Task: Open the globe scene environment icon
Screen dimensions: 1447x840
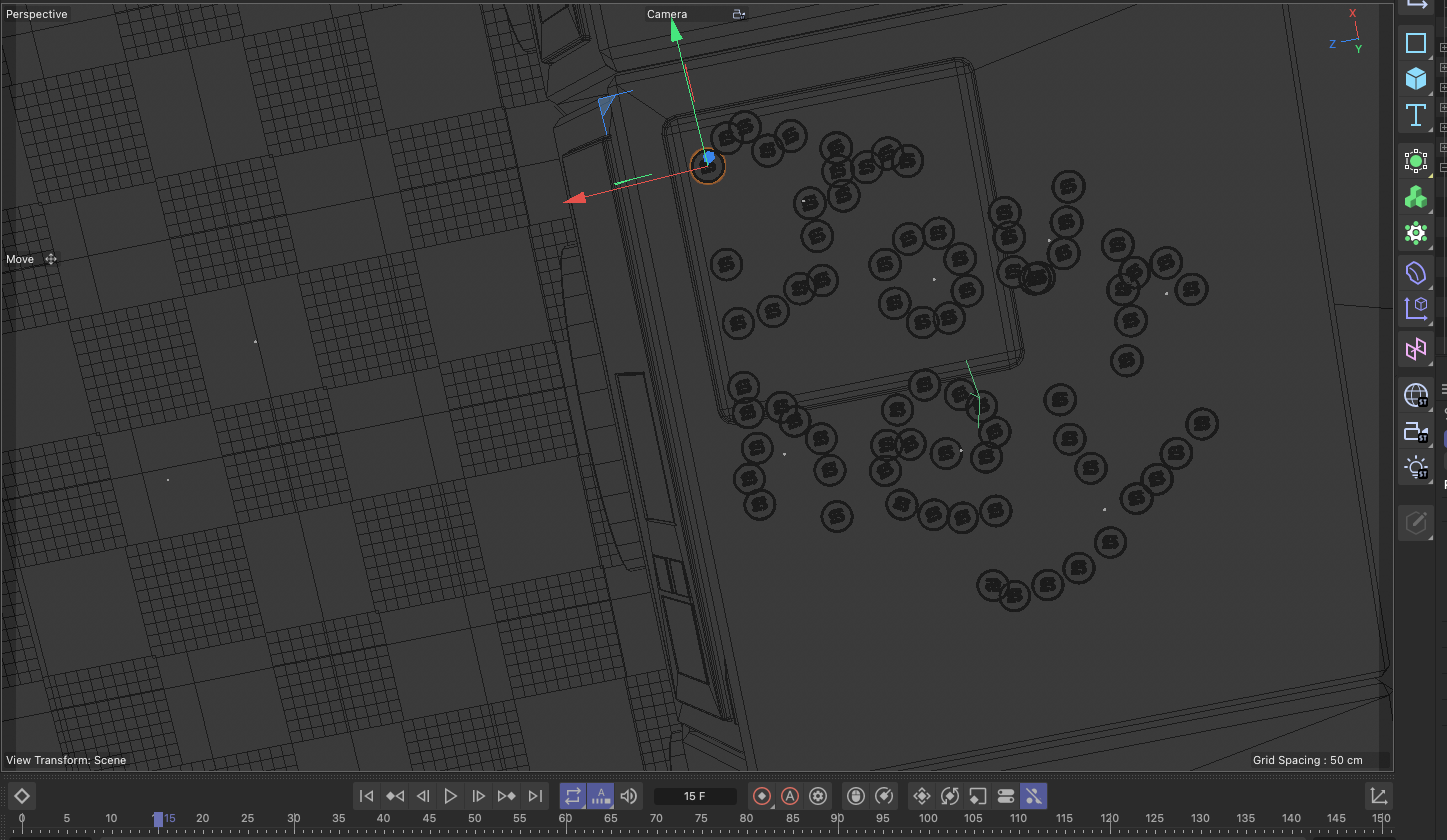Action: coord(1416,396)
